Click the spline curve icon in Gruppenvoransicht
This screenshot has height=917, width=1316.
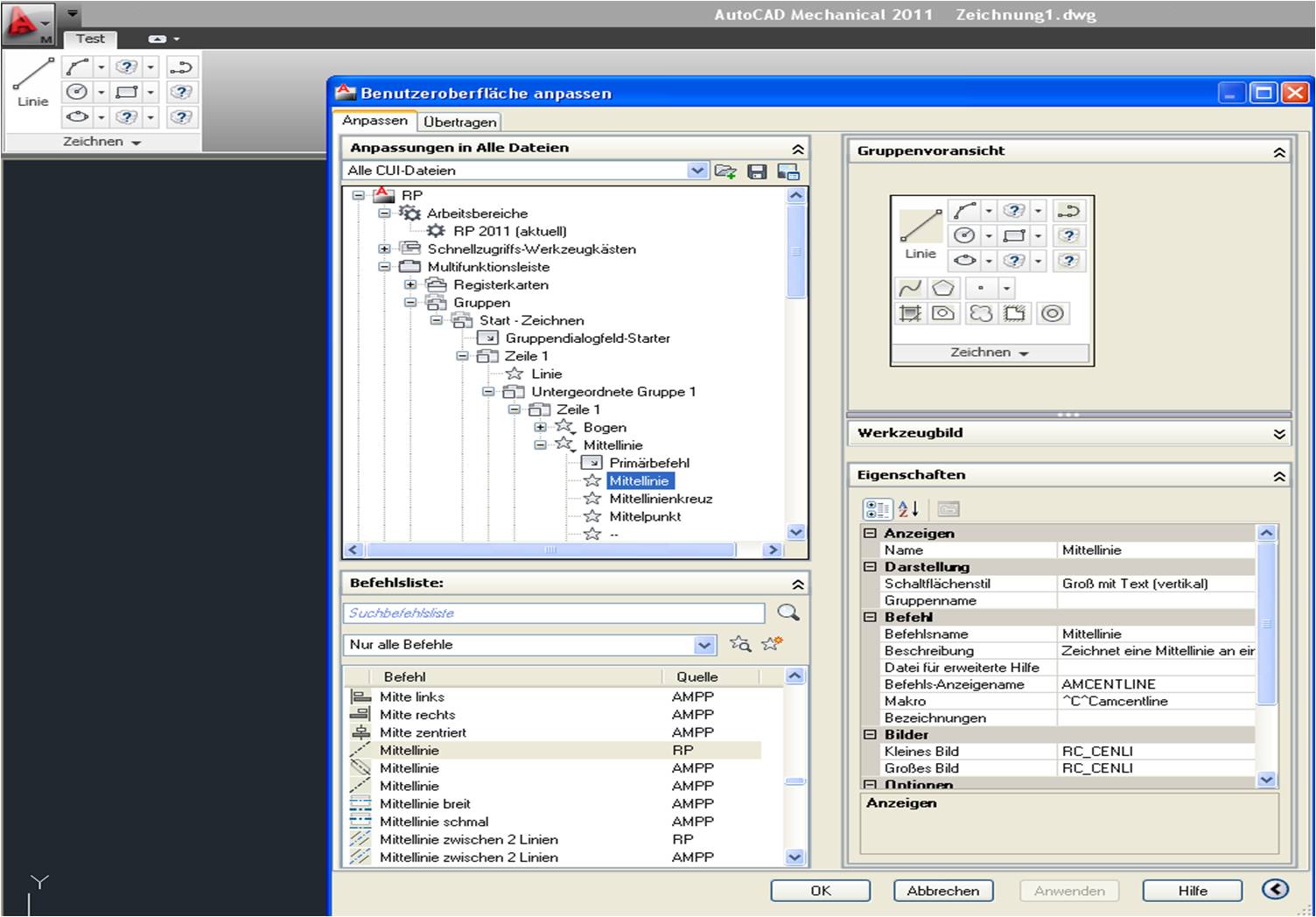point(910,287)
